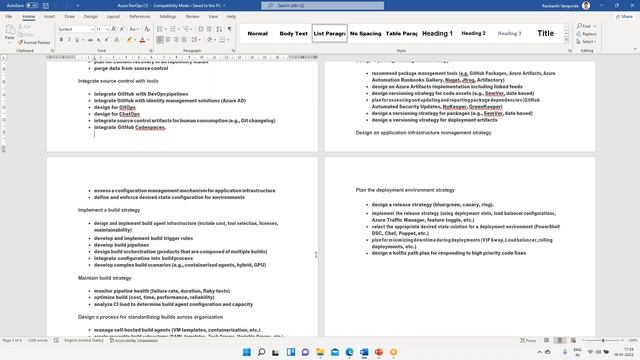Adjust the zoom slider in status bar

tap(603, 340)
